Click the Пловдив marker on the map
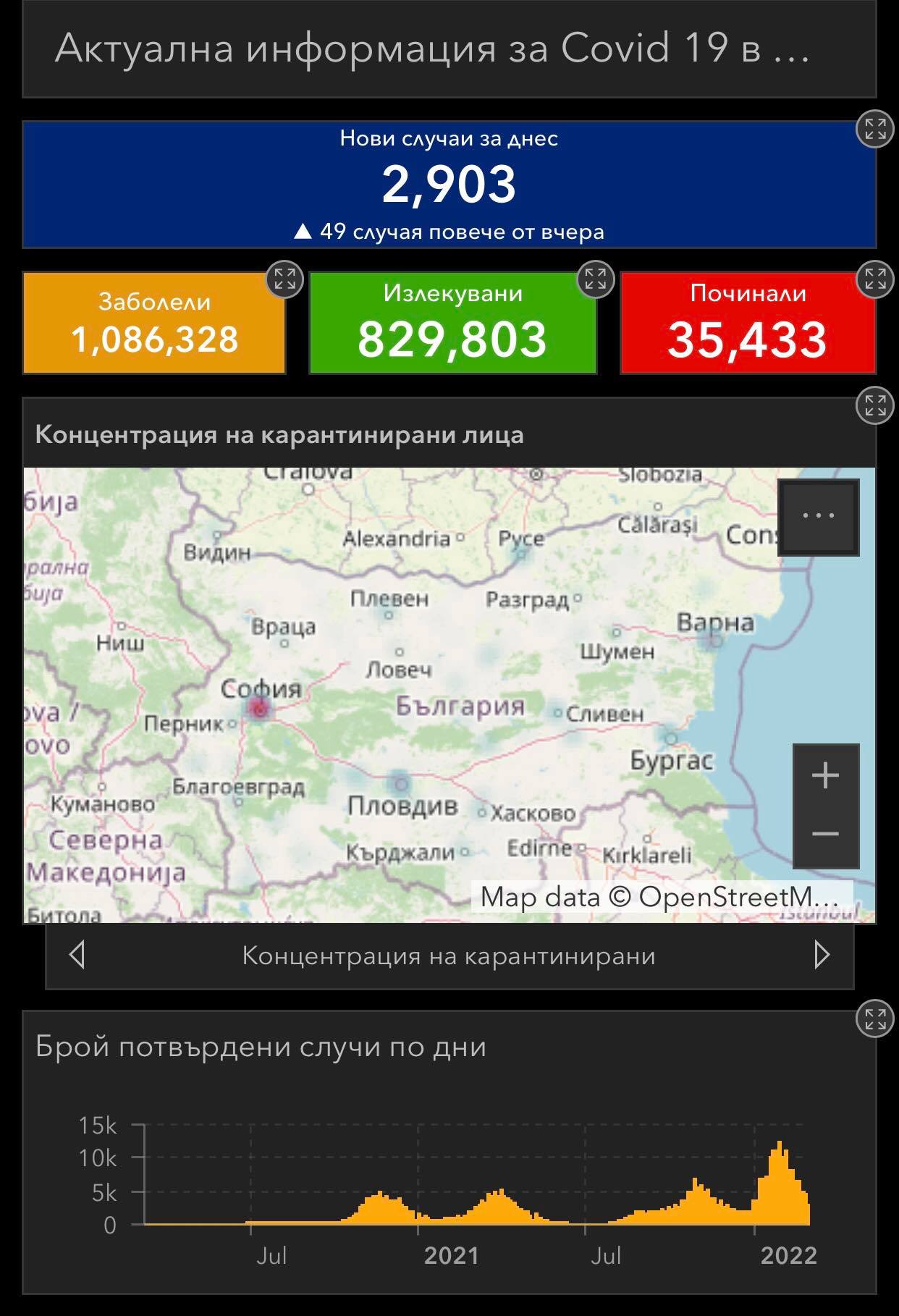Viewport: 899px width, 1316px height. [x=400, y=783]
